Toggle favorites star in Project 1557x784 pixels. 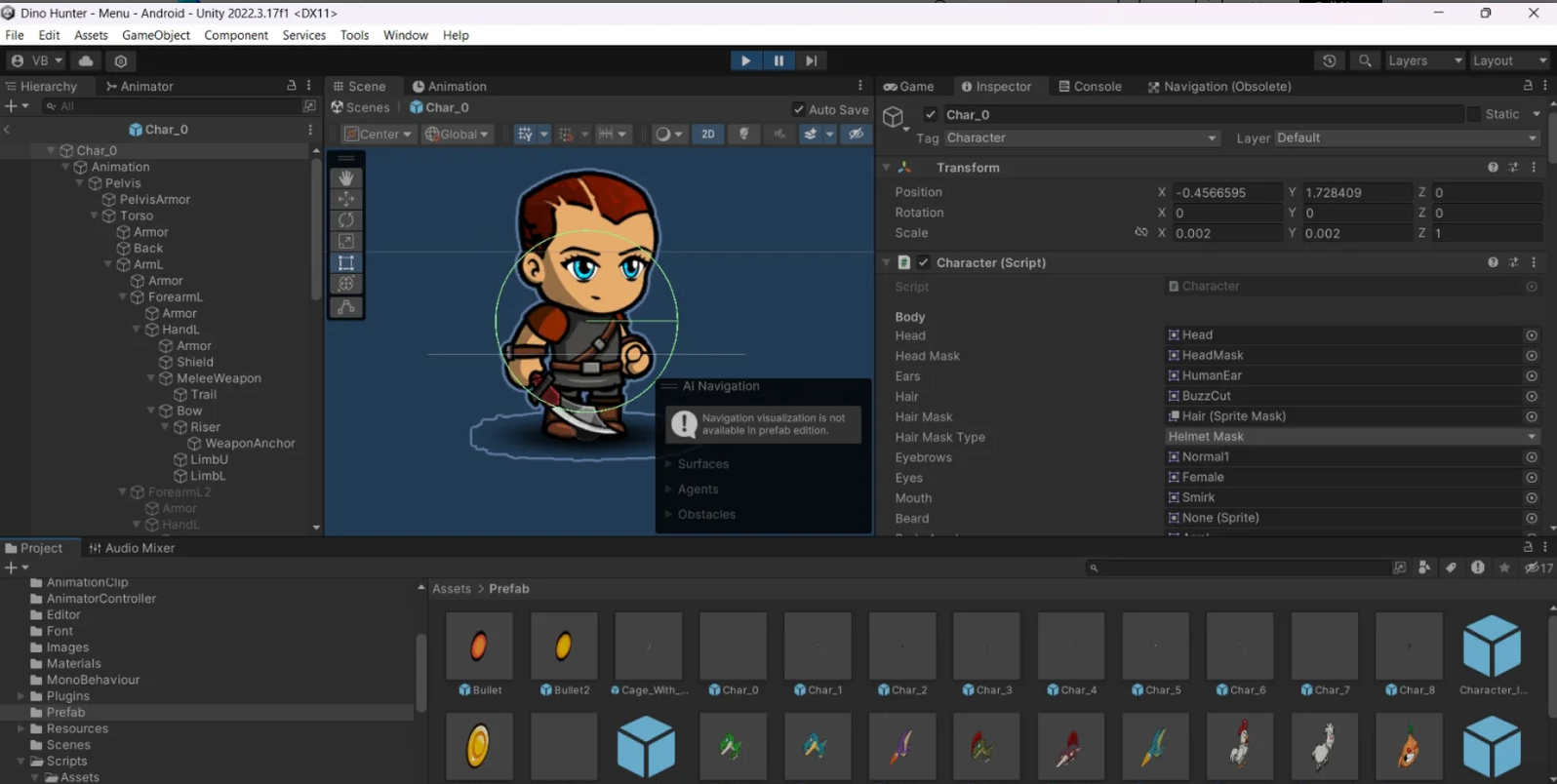1504,568
